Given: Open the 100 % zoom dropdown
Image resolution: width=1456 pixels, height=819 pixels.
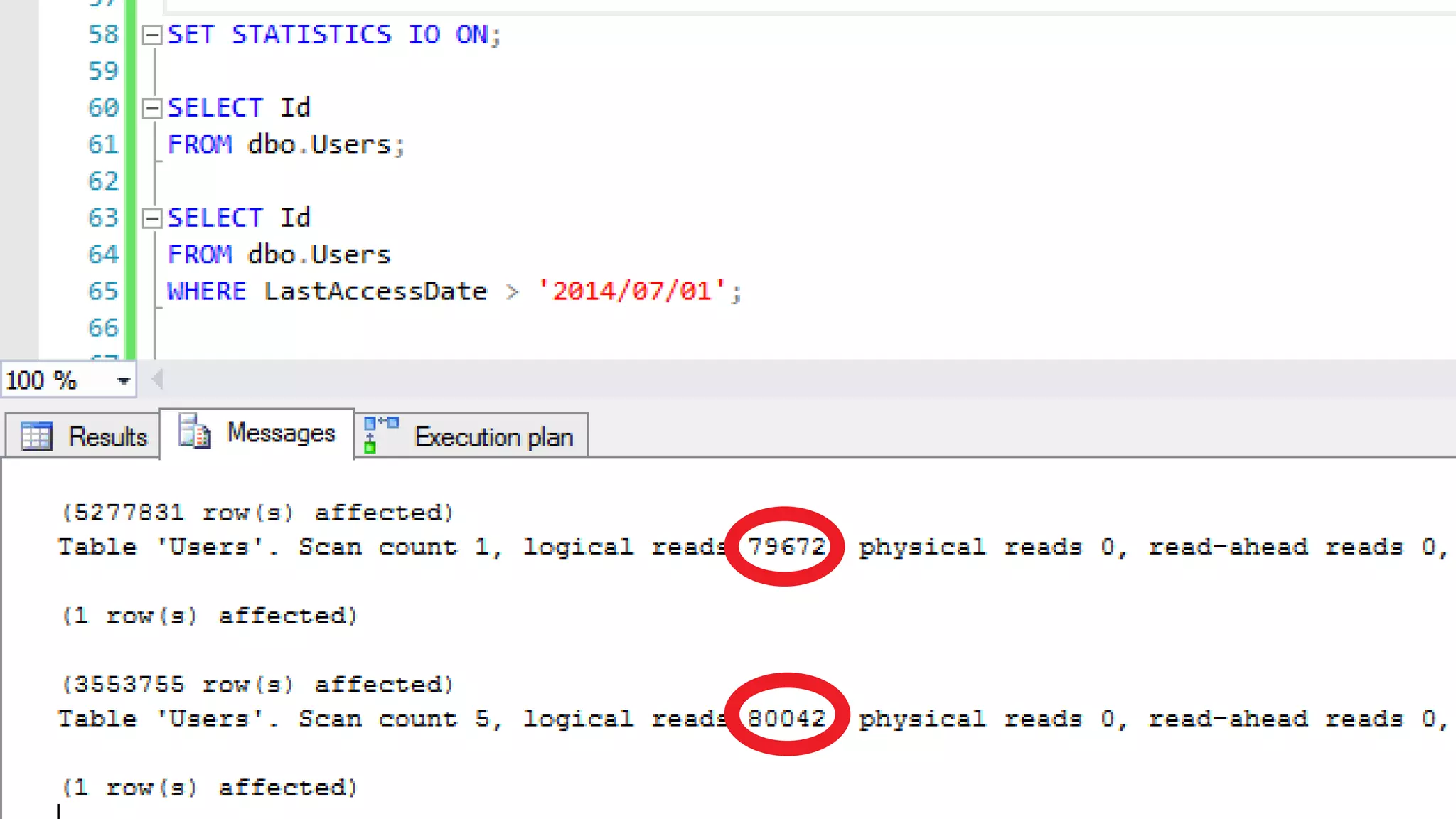Looking at the screenshot, I should [x=123, y=381].
